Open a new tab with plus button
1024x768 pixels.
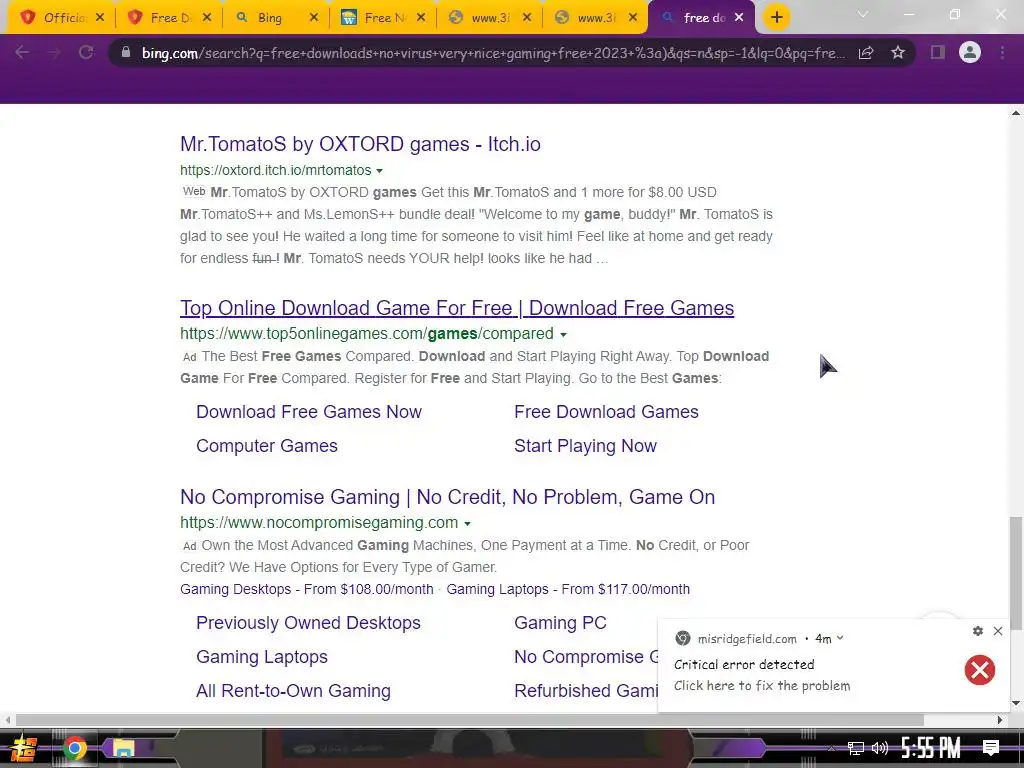(x=776, y=18)
